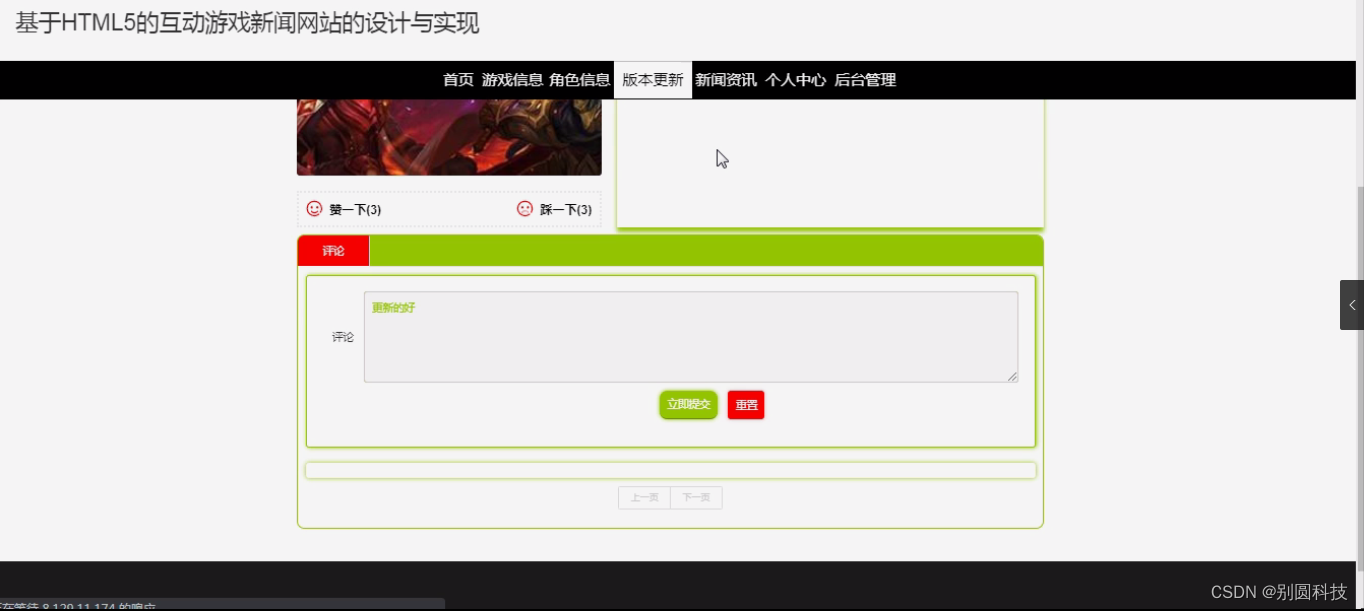Click the page title 基于HTML5的互动游戏新闻网站的设计与实现
Image resolution: width=1364 pixels, height=611 pixels.
tap(245, 22)
